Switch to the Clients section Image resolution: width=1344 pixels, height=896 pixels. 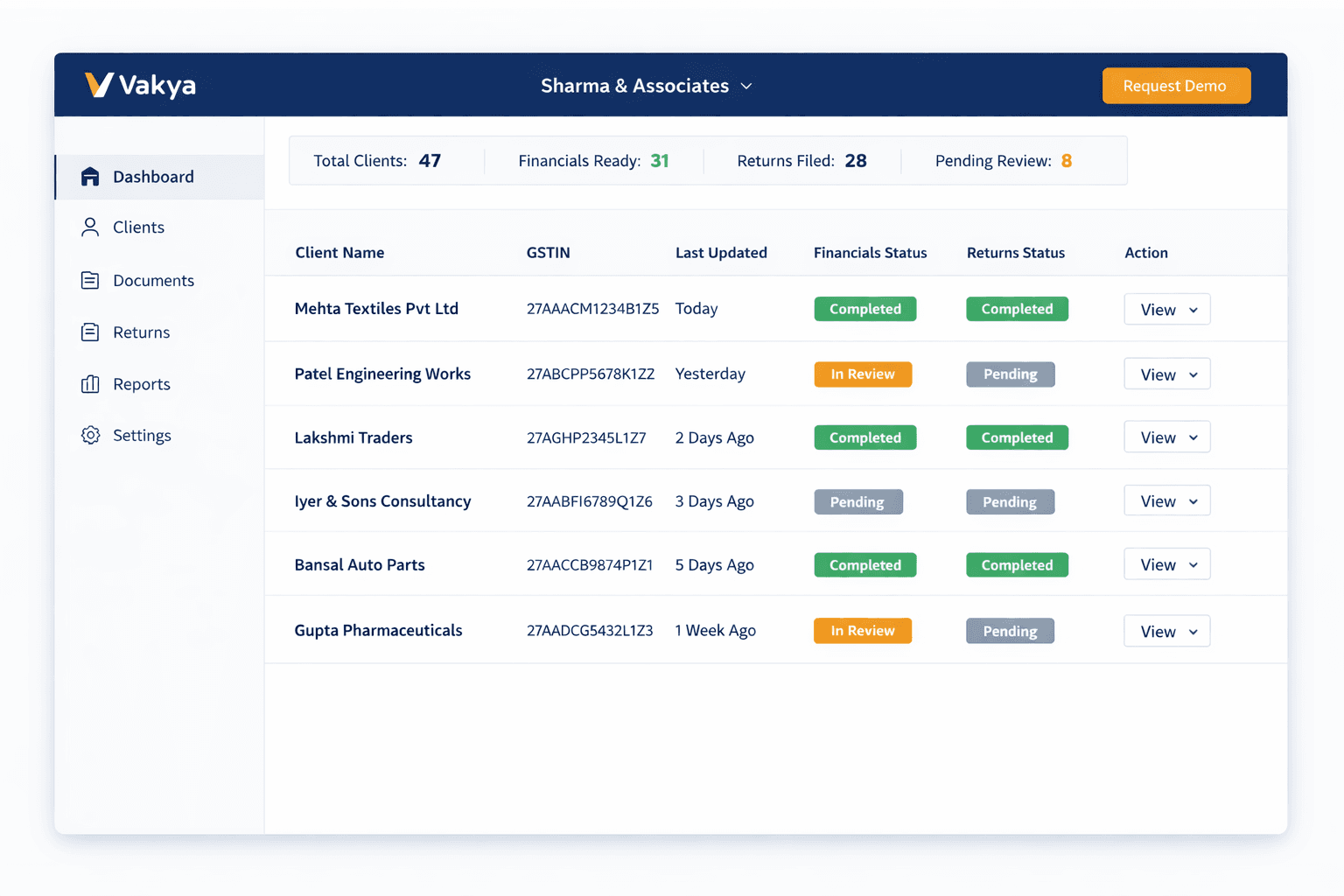click(x=138, y=227)
